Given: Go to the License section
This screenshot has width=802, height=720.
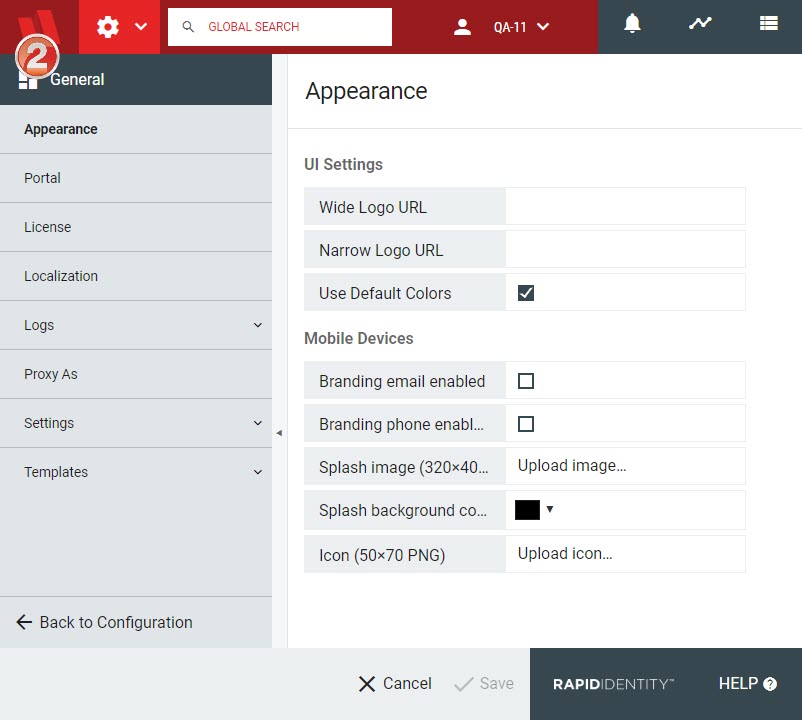Looking at the screenshot, I should point(136,227).
